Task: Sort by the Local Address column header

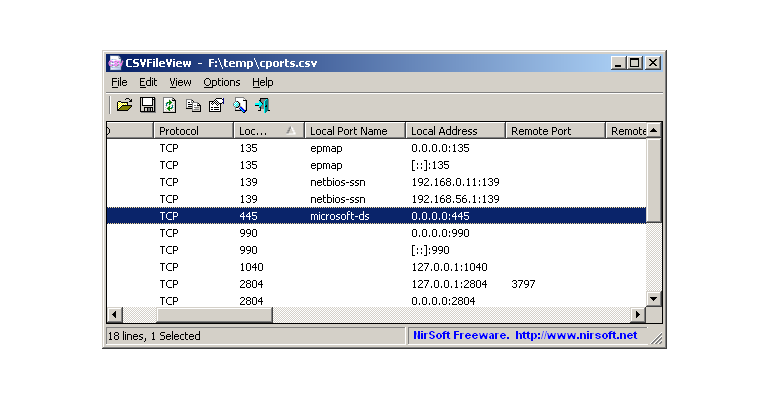Action: pos(456,131)
